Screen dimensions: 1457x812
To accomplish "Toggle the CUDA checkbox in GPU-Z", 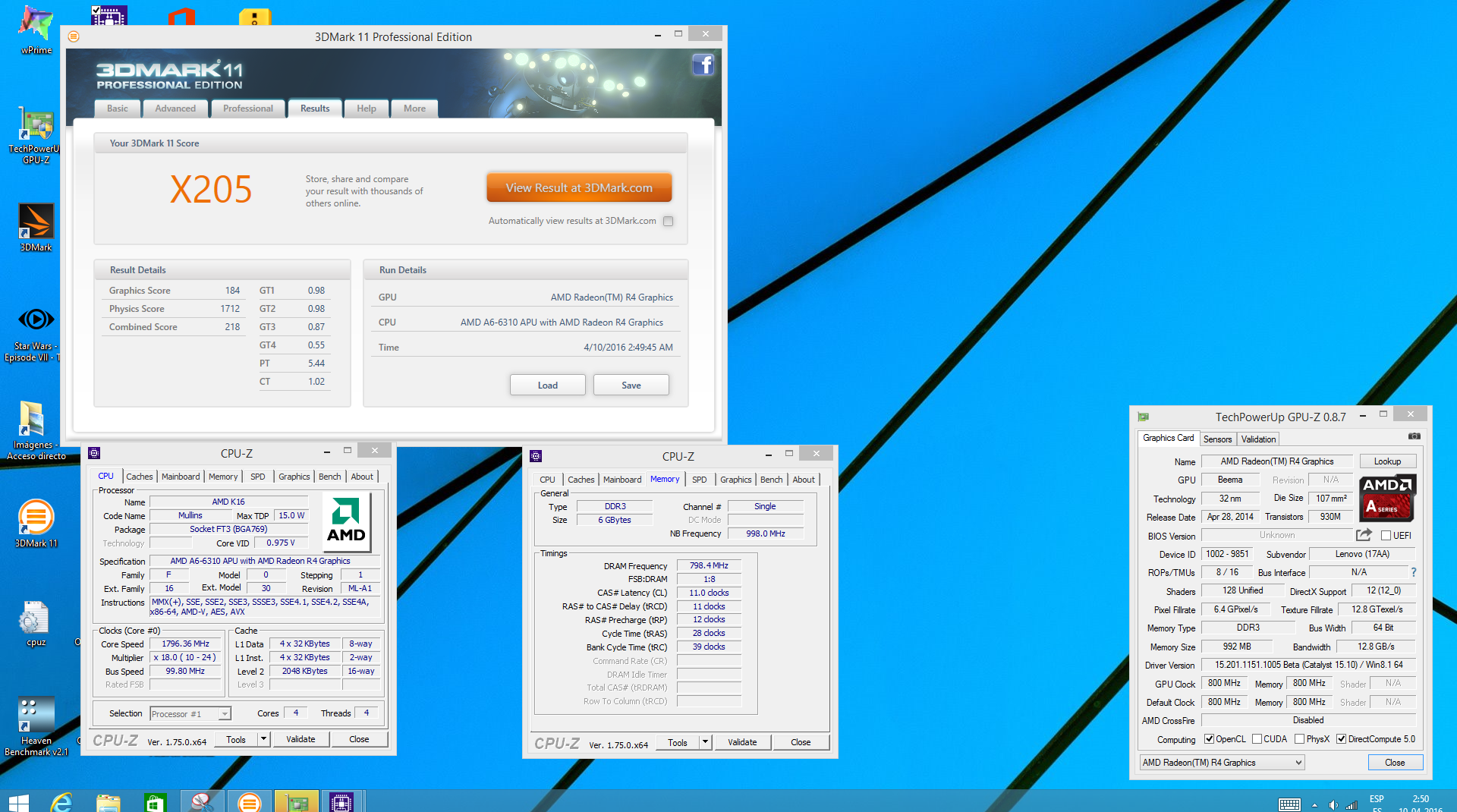I will tap(1257, 738).
